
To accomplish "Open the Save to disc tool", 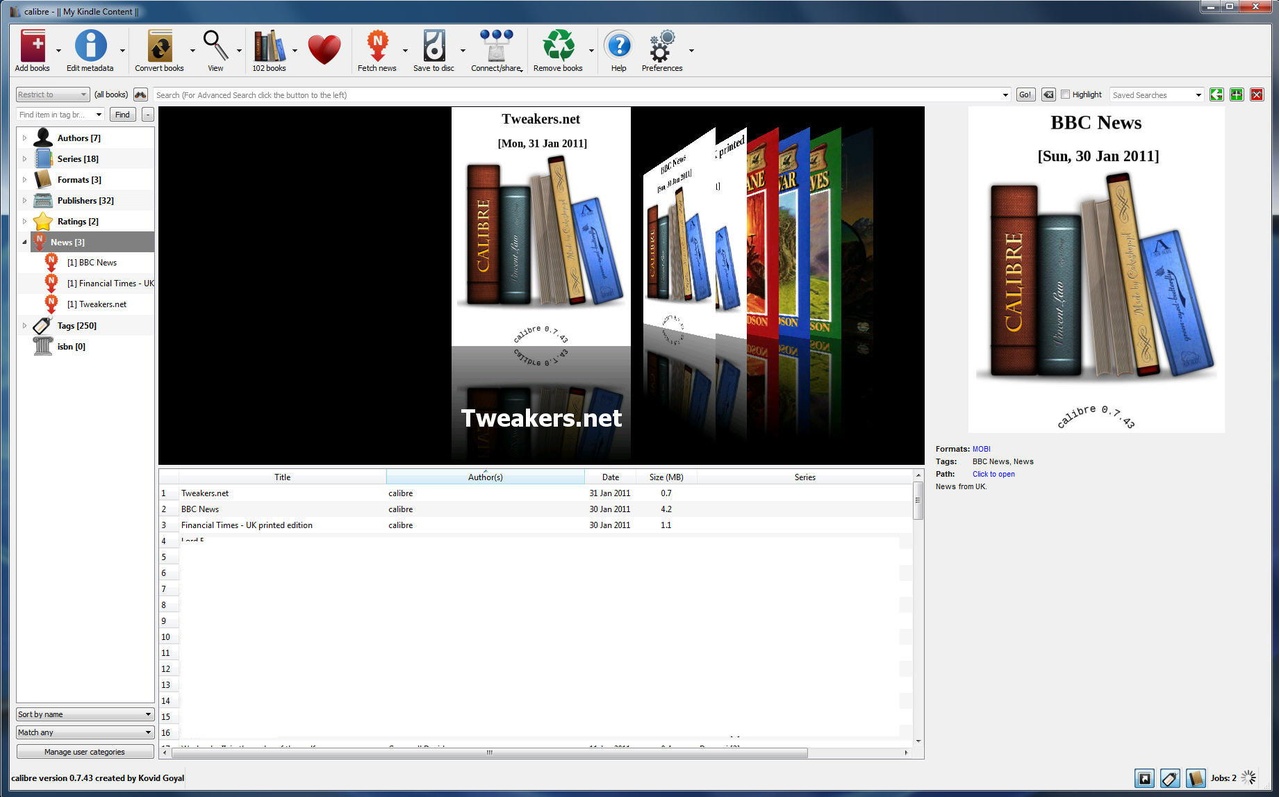I will pos(433,45).
